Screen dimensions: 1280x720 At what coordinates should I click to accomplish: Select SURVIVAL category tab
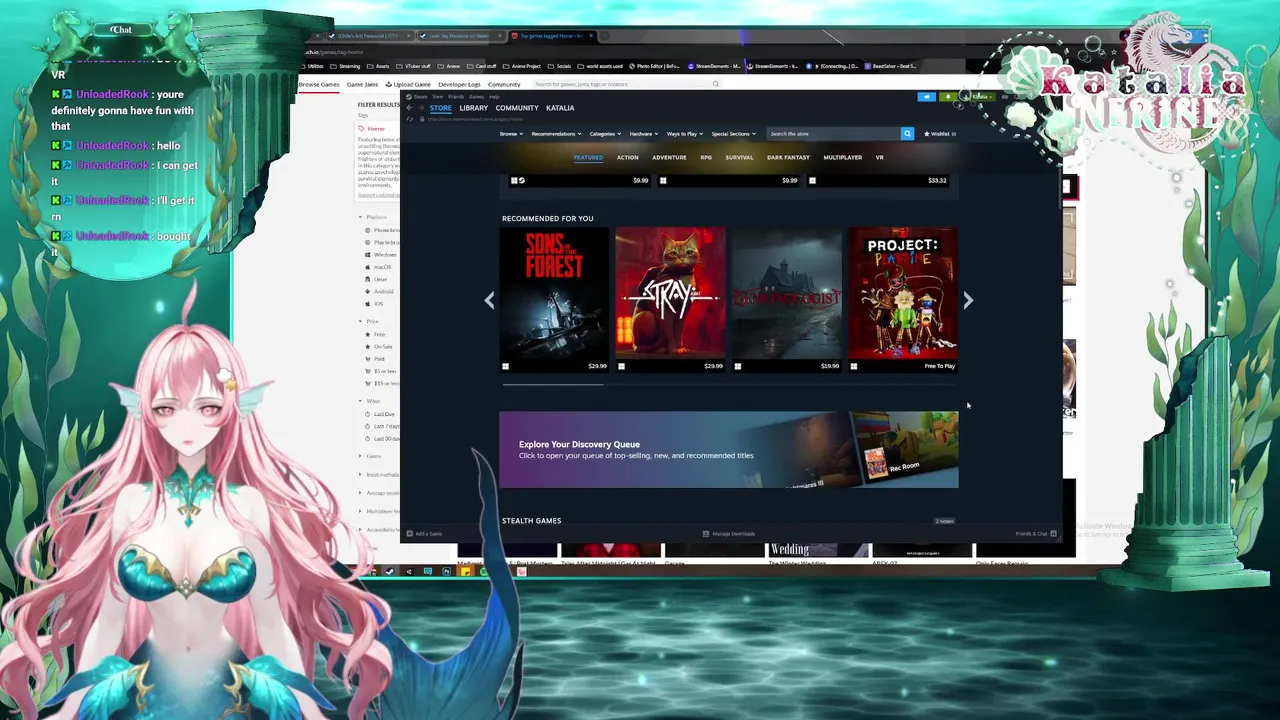point(739,157)
